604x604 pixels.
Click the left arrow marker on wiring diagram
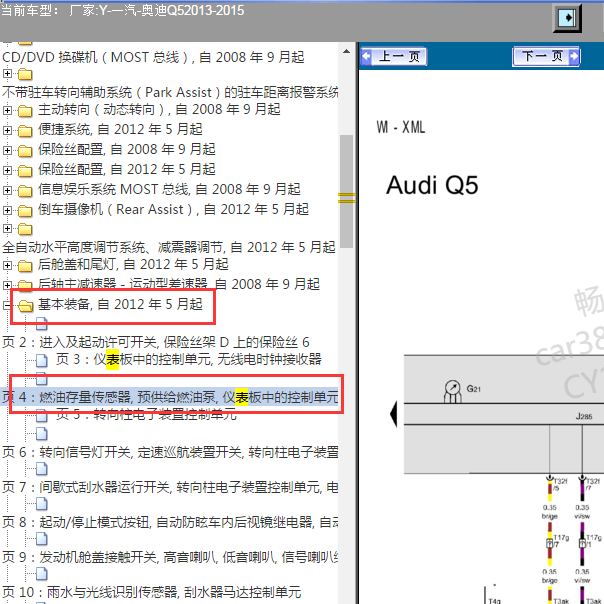[394, 414]
